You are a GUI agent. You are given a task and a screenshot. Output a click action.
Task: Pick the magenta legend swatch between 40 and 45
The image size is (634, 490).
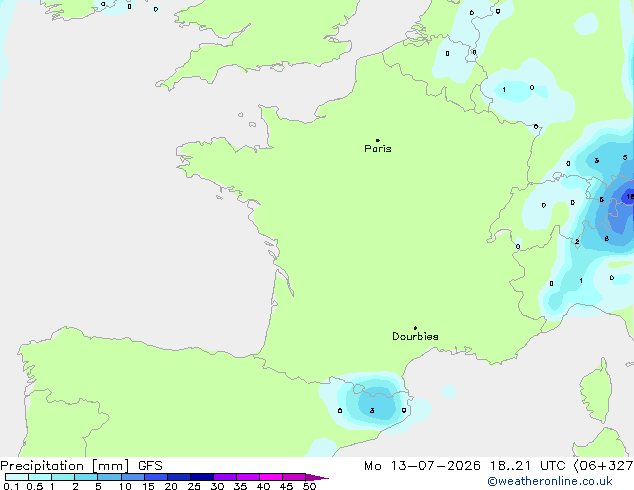coord(271,477)
